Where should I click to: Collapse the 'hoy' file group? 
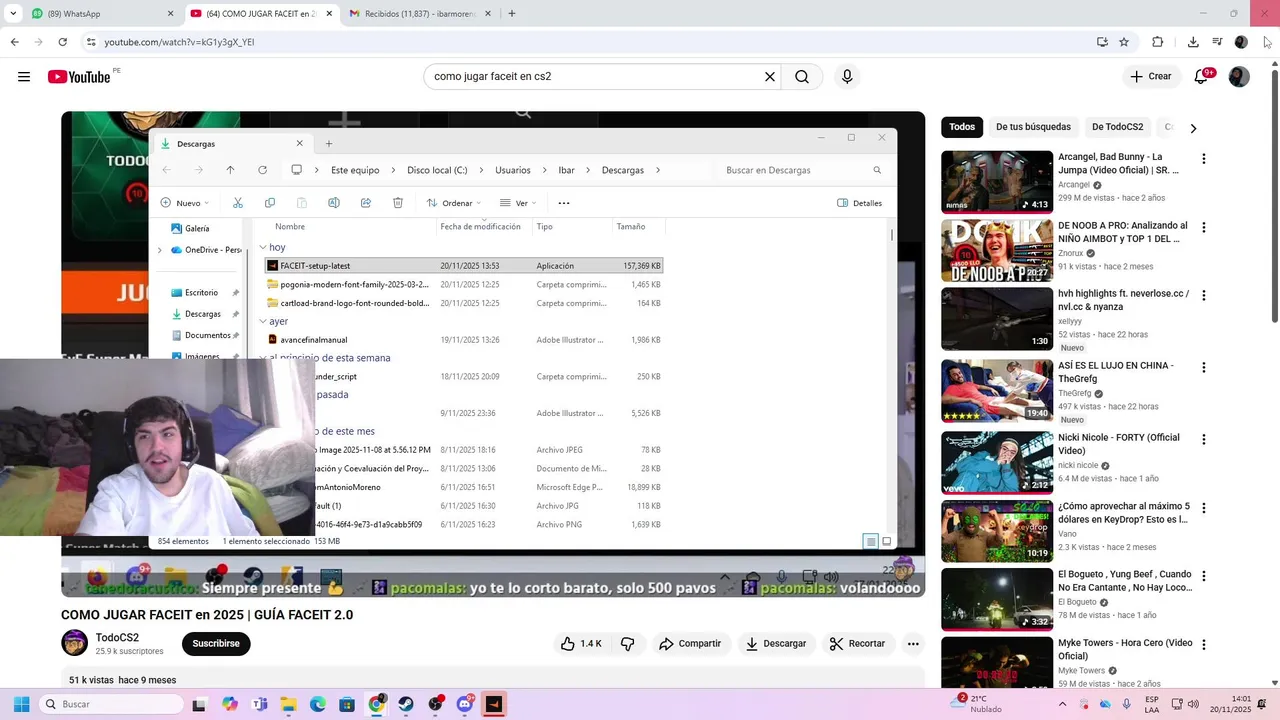click(x=263, y=247)
